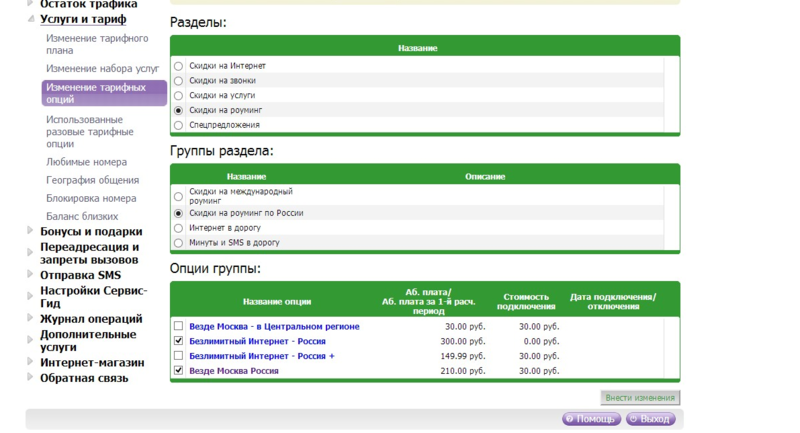This screenshot has height=433, width=800.
Task: Expand the 'Бонусы и подарки' section arrow
Action: (x=30, y=231)
